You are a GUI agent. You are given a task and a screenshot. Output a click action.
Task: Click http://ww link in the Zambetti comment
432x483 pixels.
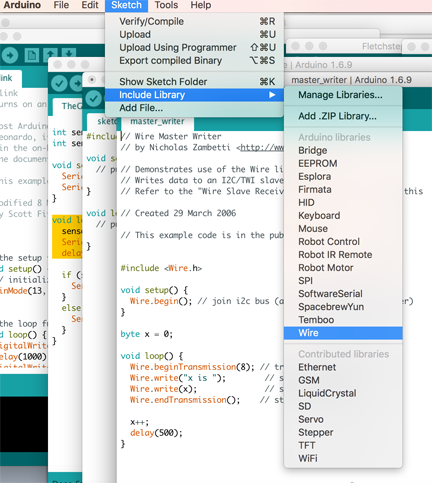coord(261,147)
